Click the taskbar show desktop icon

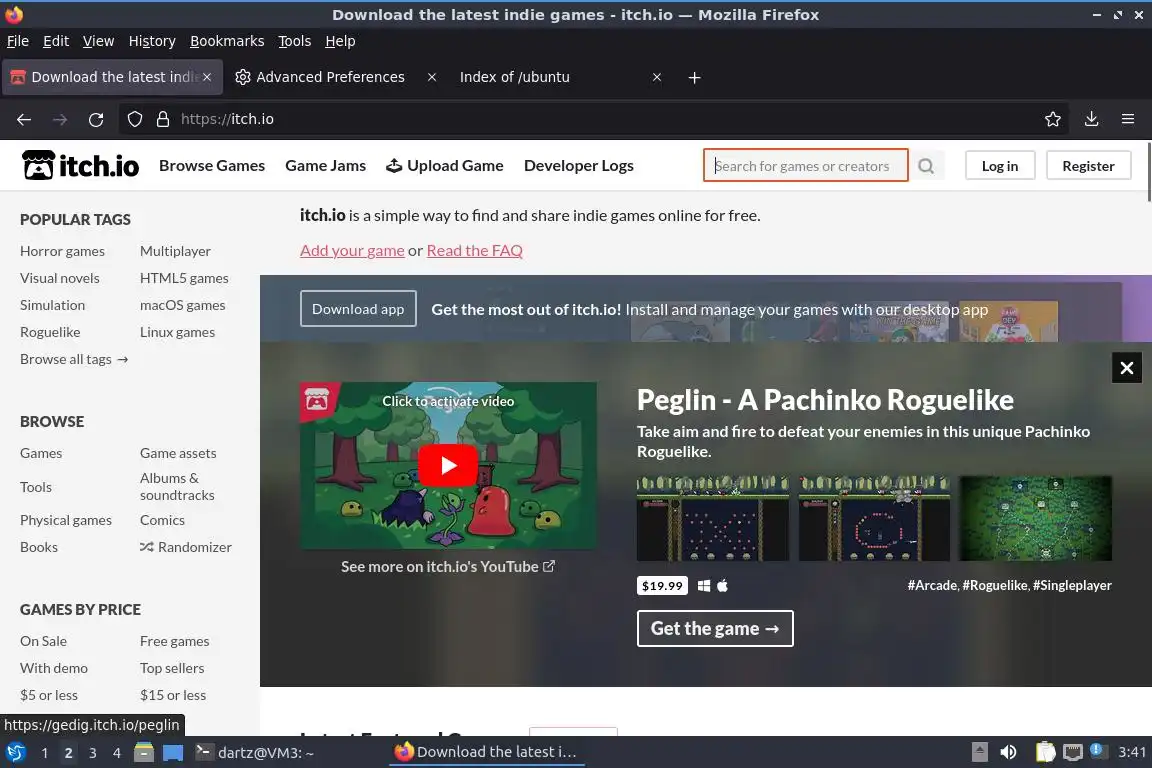click(173, 753)
